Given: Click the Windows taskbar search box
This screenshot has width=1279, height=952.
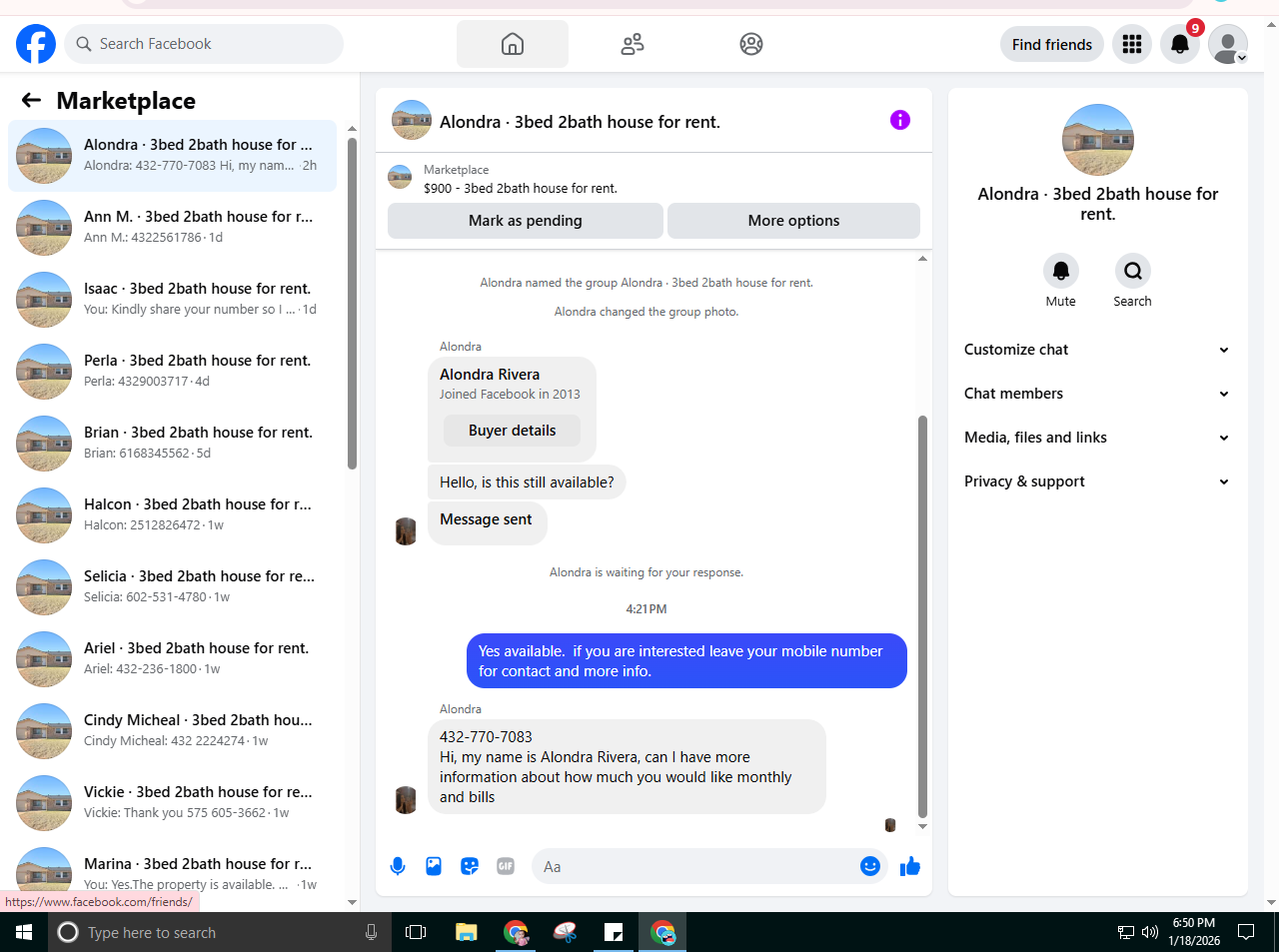Looking at the screenshot, I should pyautogui.click(x=220, y=932).
